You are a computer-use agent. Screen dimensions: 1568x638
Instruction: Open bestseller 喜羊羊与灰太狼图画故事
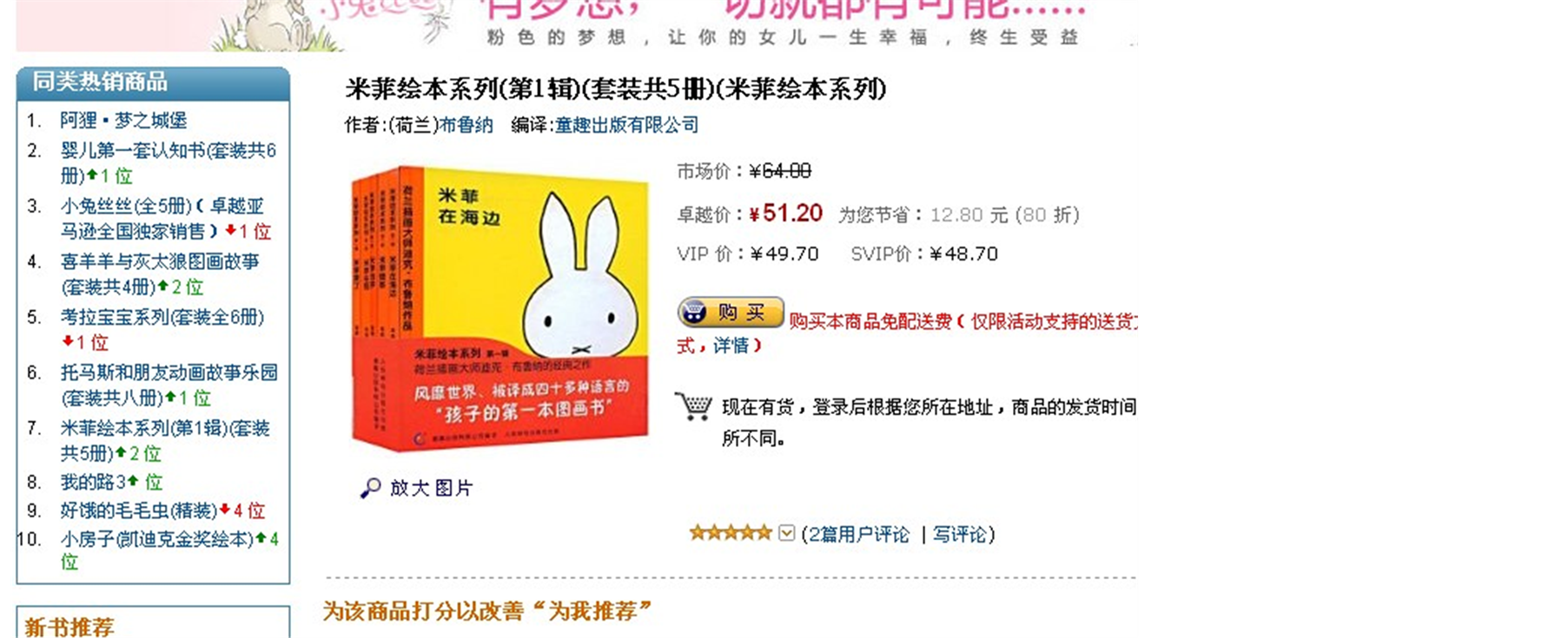(159, 273)
